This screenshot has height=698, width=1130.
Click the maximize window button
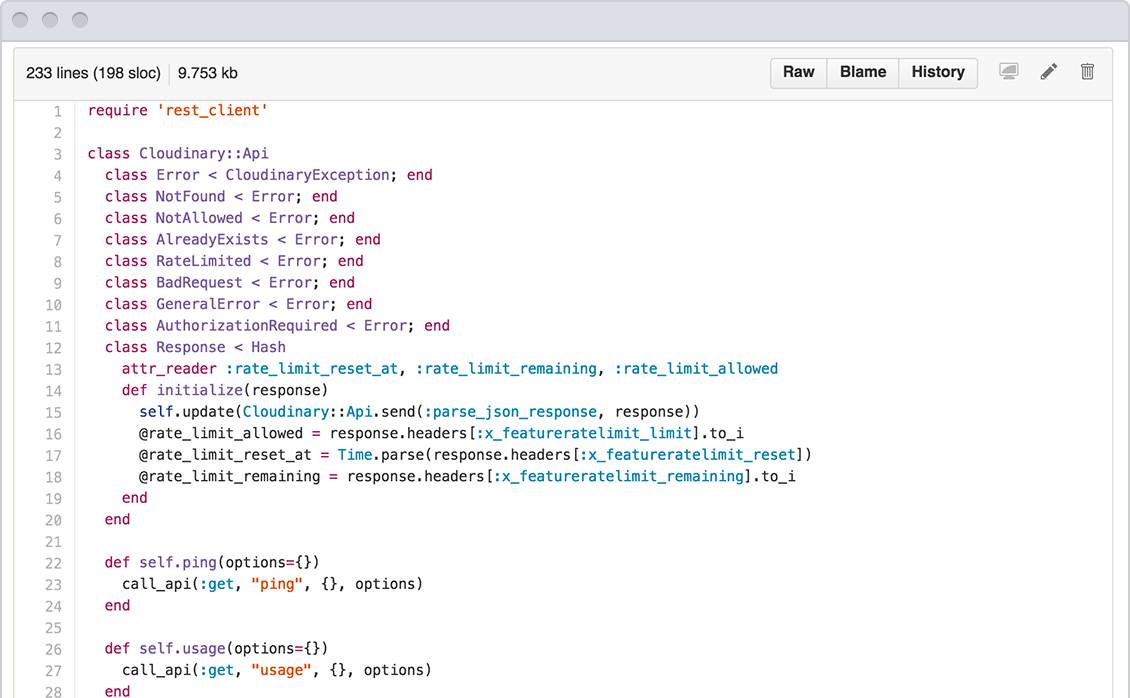pos(80,20)
